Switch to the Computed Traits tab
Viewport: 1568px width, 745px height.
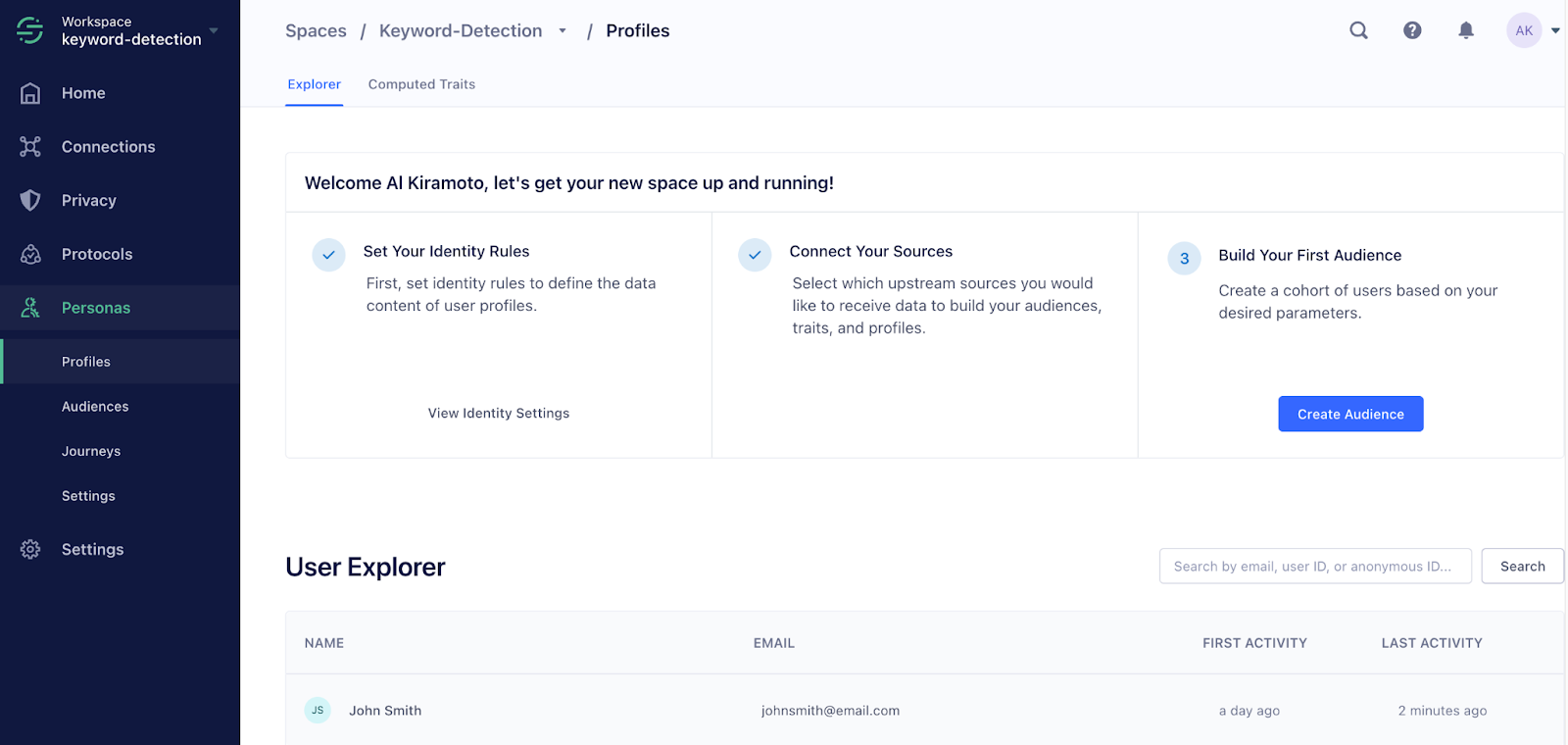(421, 84)
